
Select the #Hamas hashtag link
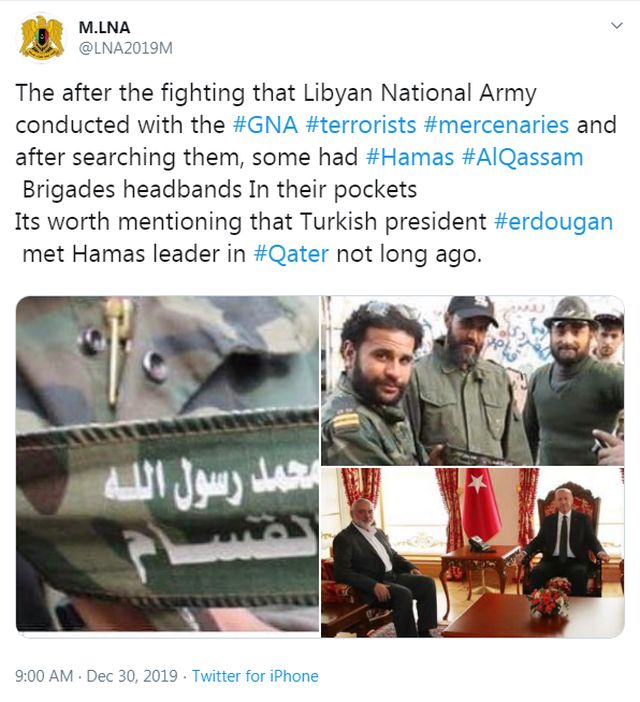coord(410,157)
